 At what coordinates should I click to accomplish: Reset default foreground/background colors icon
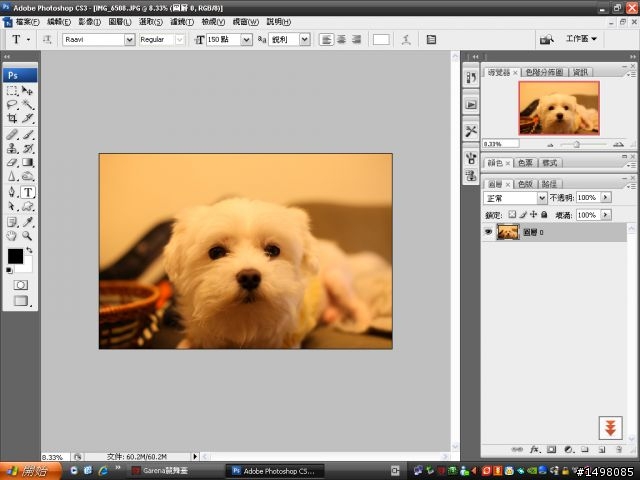click(9, 270)
